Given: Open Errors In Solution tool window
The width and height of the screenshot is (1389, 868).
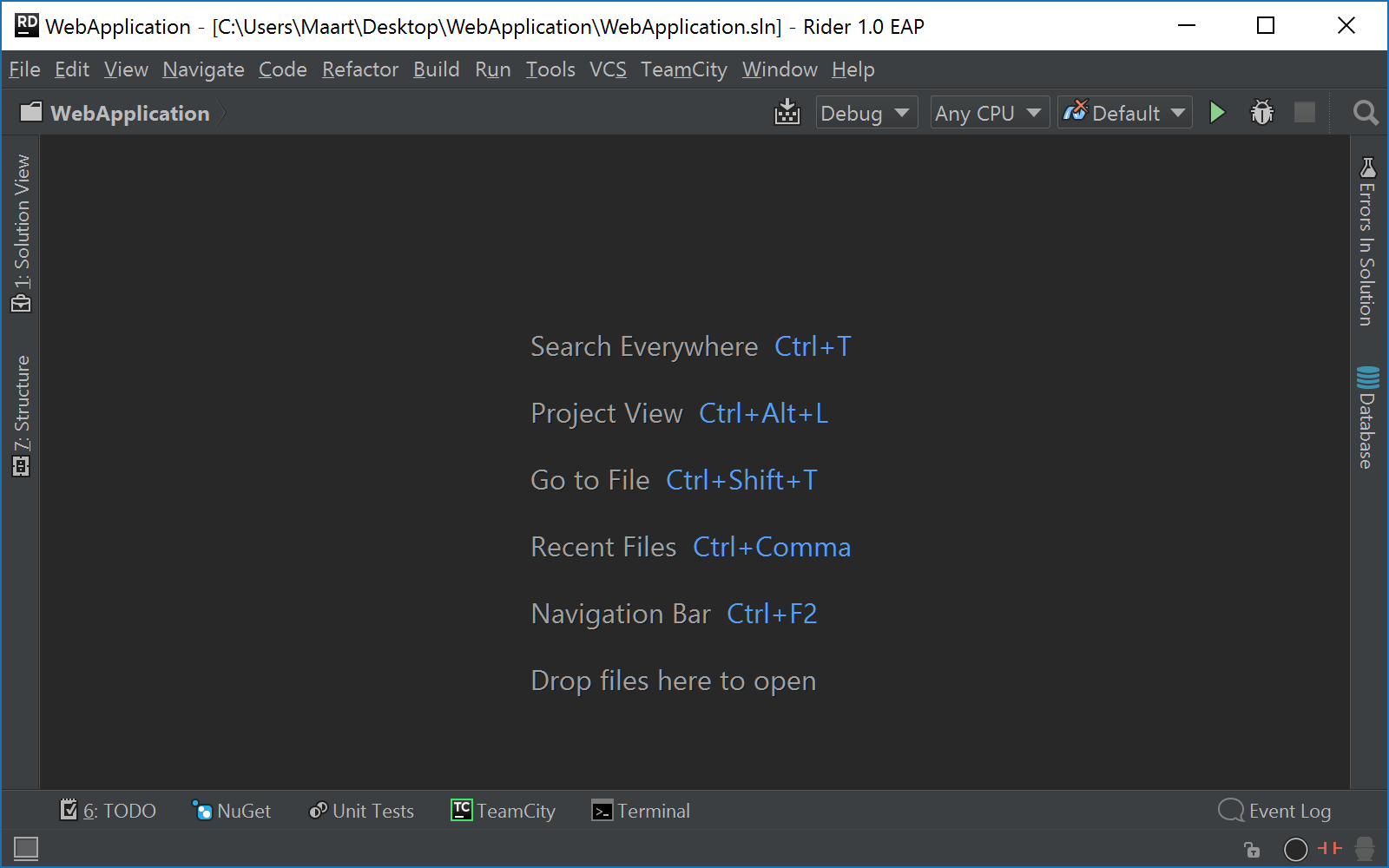Looking at the screenshot, I should (1367, 241).
